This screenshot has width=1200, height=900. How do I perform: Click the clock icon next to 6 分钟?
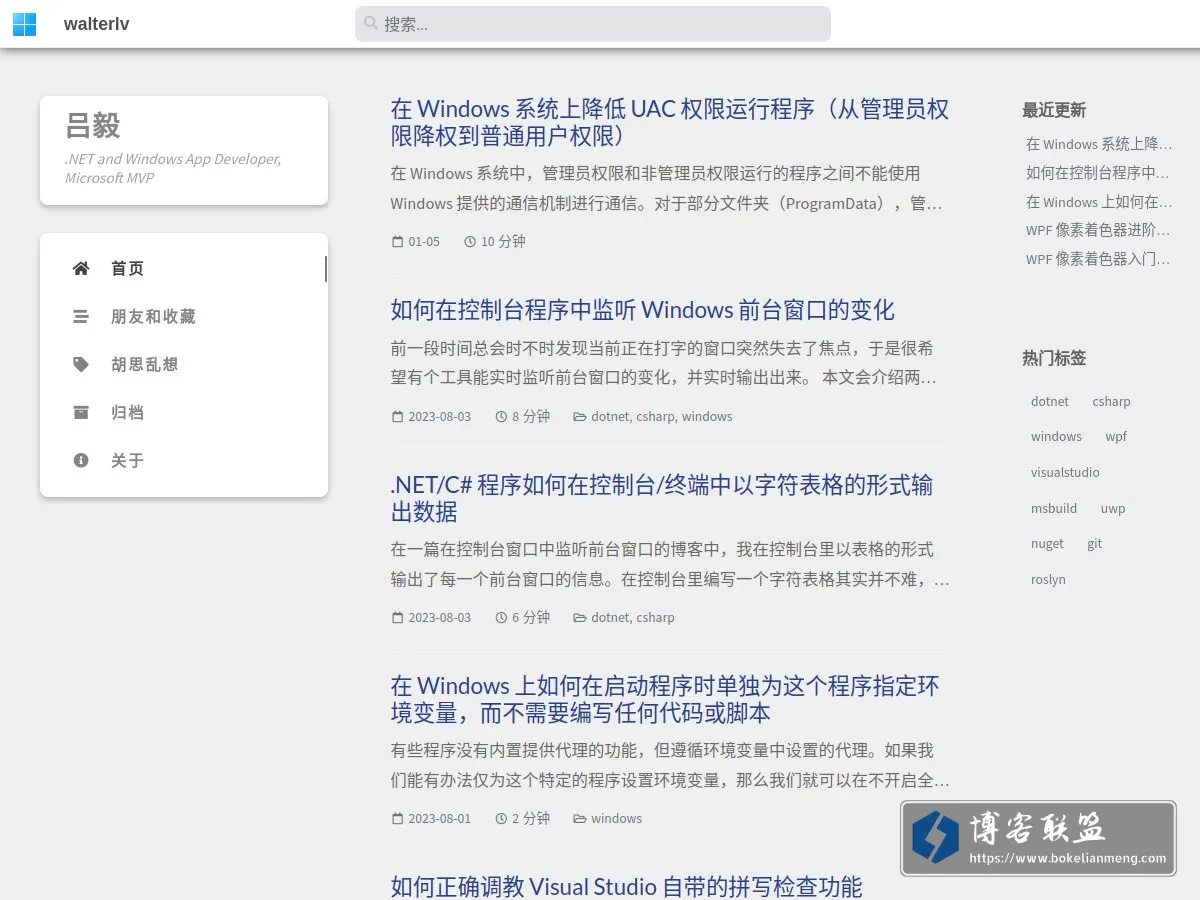pyautogui.click(x=501, y=617)
